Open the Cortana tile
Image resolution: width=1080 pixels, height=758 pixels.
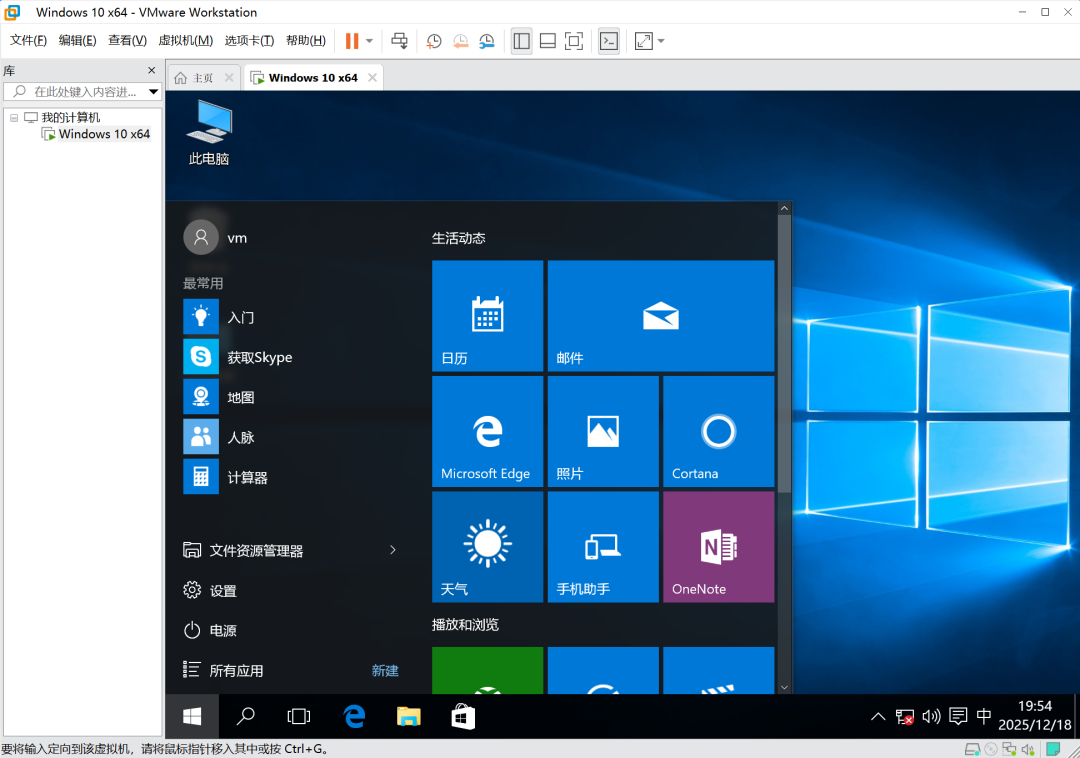718,432
